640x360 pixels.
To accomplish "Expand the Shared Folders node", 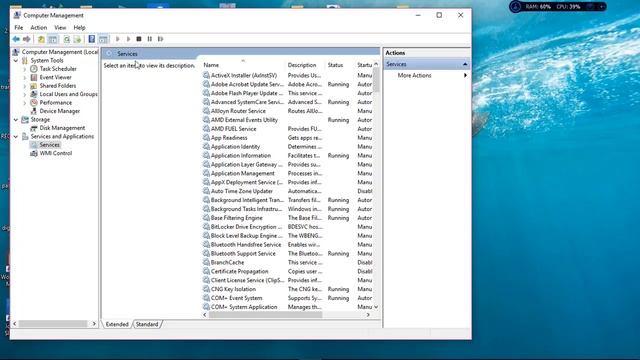I will click(24, 86).
